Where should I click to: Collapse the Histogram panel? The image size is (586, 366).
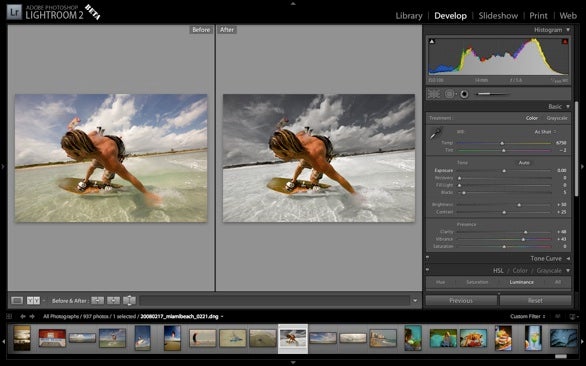568,30
